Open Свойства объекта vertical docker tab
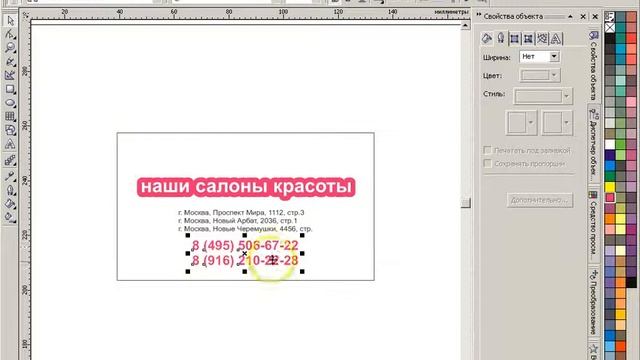 pos(594,65)
